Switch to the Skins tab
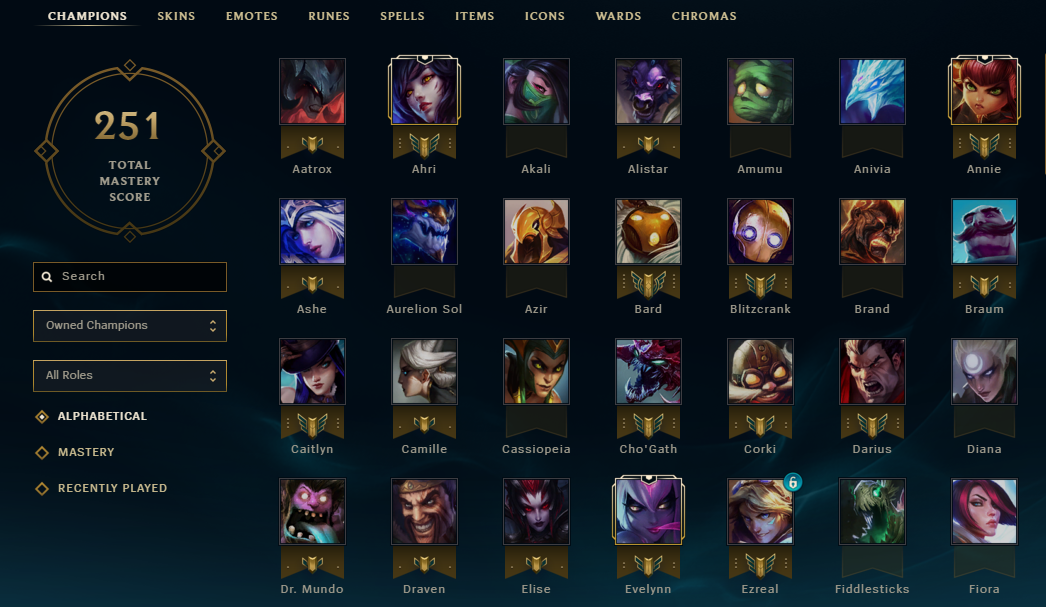The width and height of the screenshot is (1046, 607). pyautogui.click(x=176, y=16)
